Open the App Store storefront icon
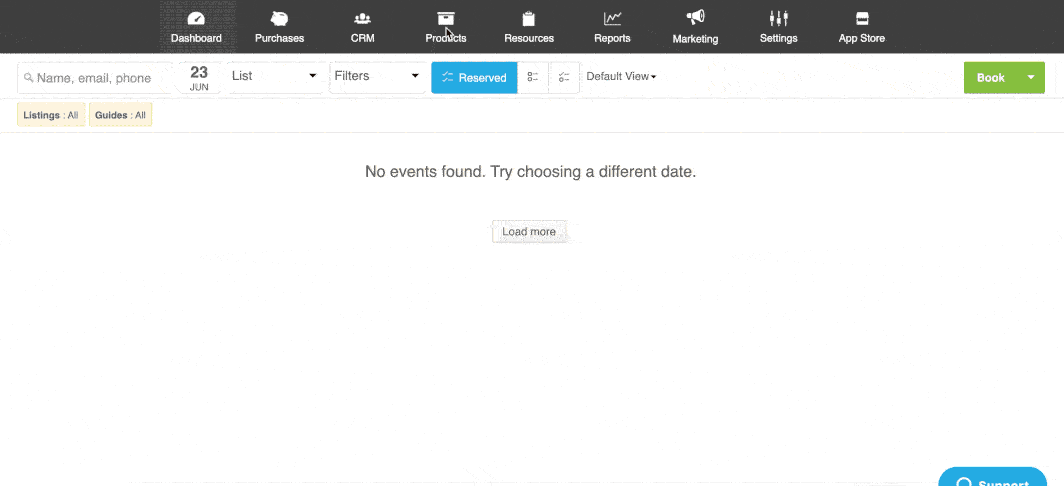 862,18
